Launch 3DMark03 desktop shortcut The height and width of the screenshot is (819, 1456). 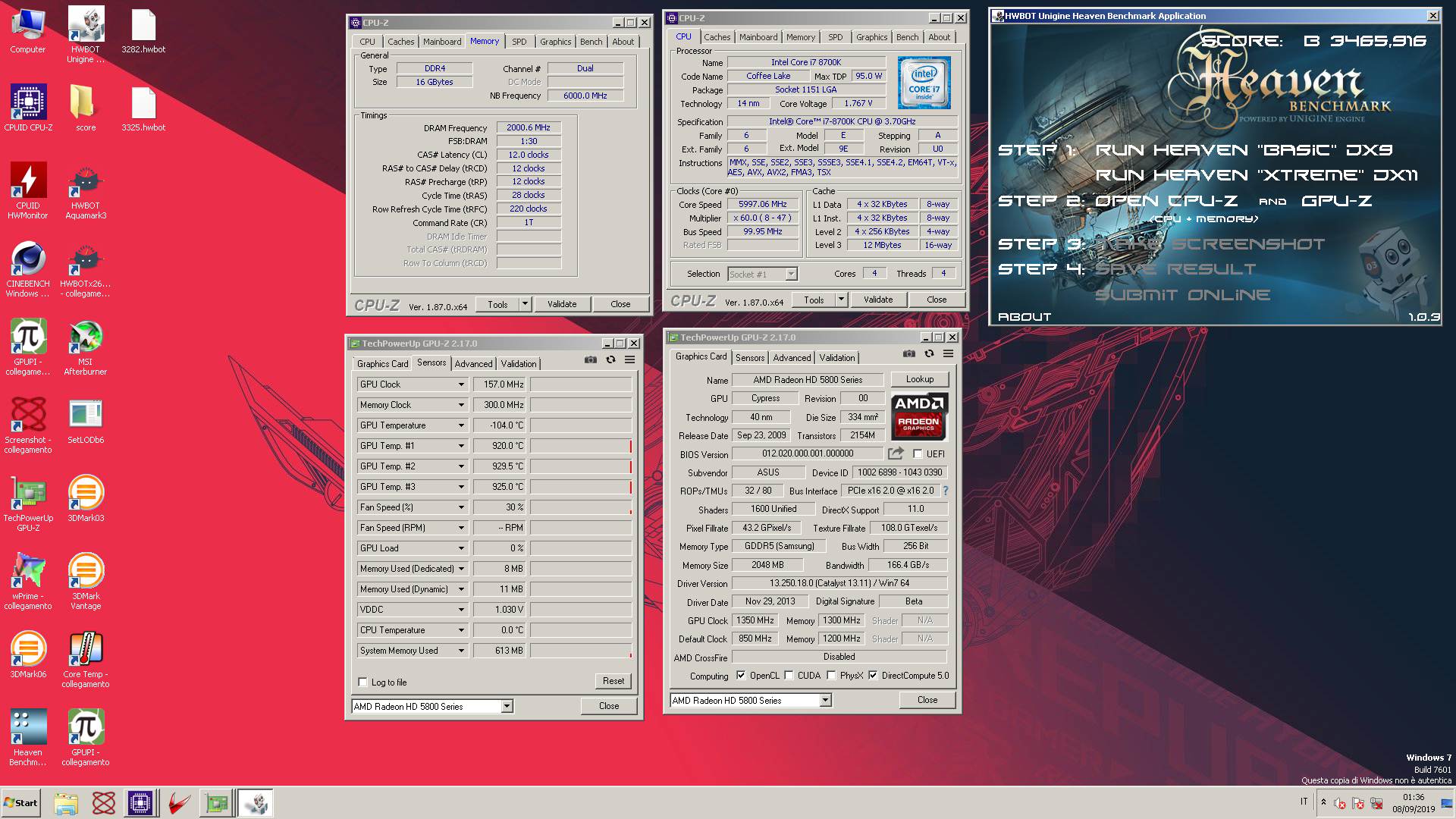pyautogui.click(x=86, y=498)
